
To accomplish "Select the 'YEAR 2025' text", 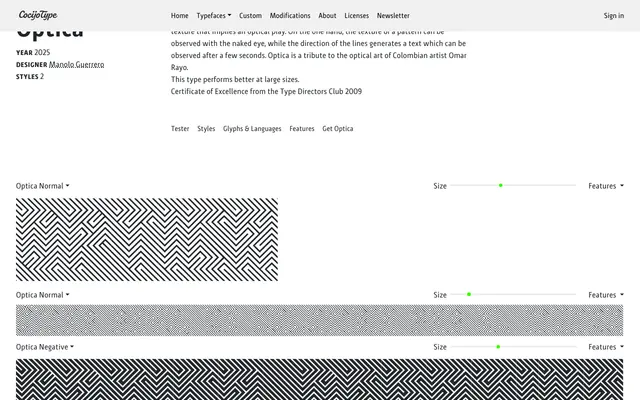I will point(33,52).
